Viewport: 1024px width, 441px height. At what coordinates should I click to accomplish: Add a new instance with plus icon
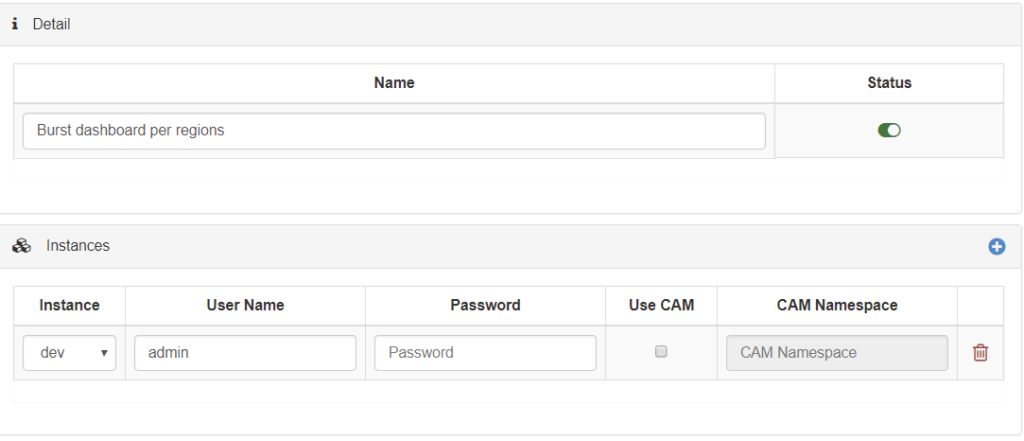[996, 247]
